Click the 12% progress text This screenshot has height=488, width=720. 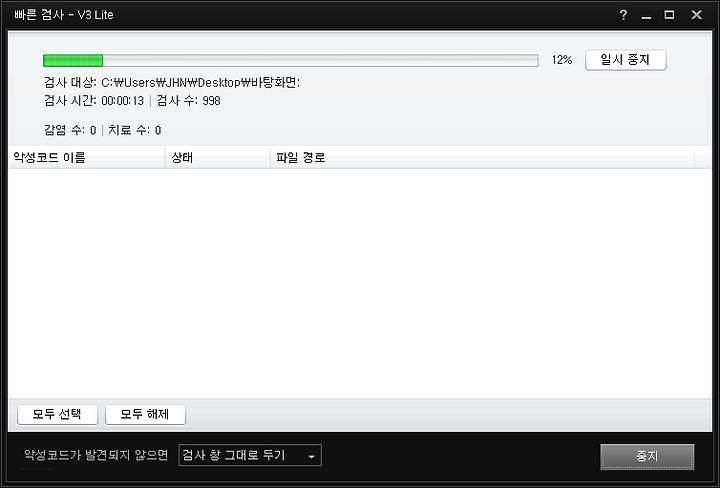coord(562,60)
